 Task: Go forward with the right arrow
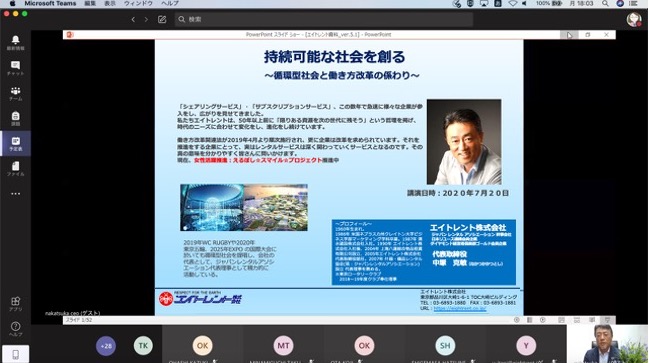[146, 19]
